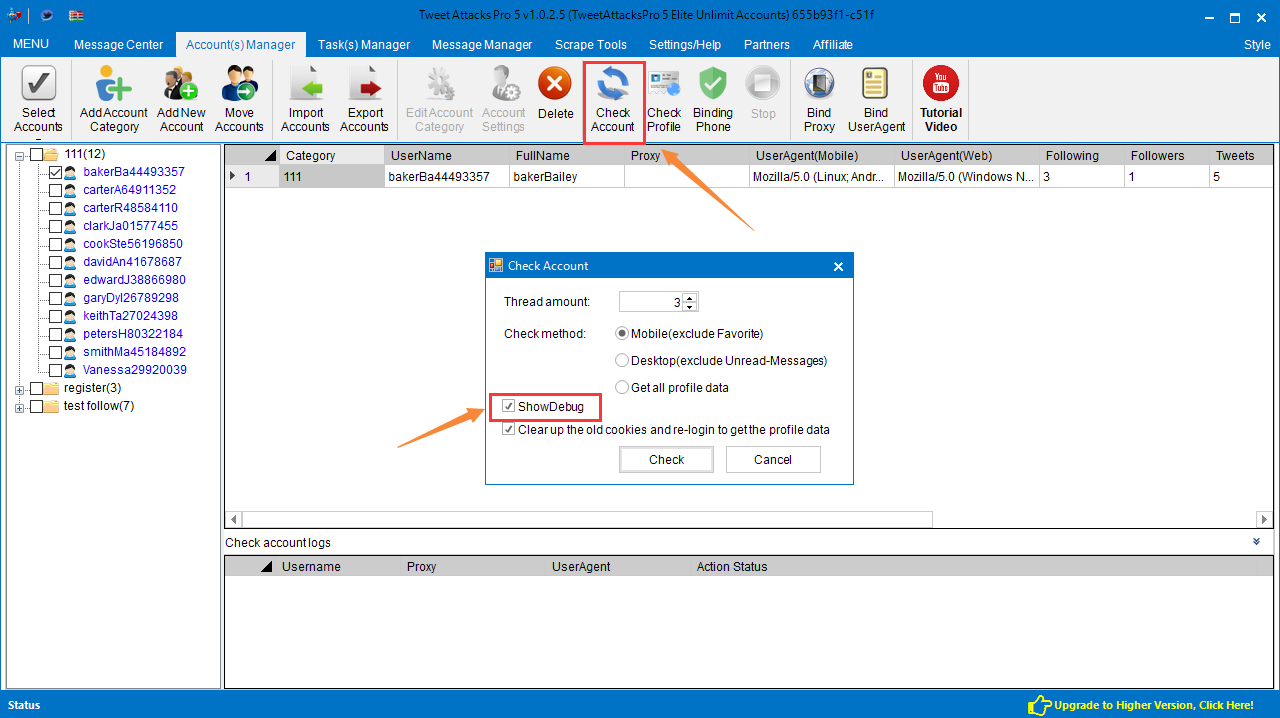1280x718 pixels.
Task: Sort accounts by Category column header
Action: [332, 155]
